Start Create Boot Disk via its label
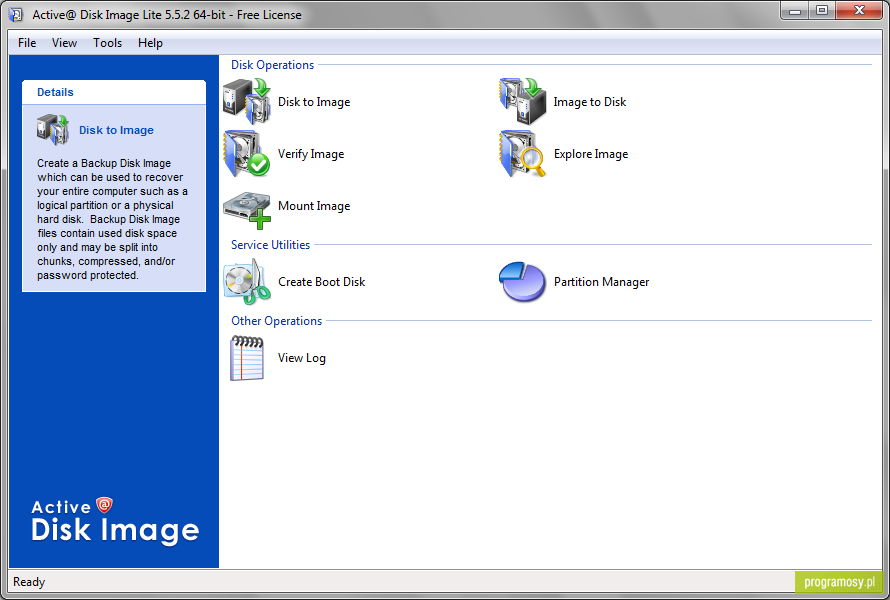Screen dimensions: 890x600 321,282
